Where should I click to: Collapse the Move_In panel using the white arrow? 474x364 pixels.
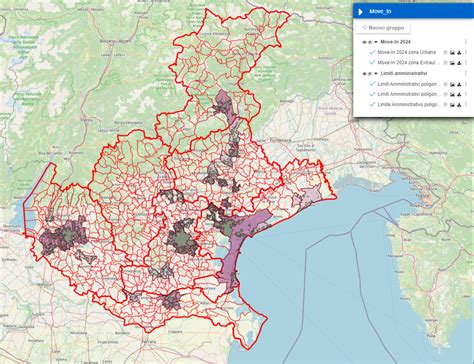360,12
